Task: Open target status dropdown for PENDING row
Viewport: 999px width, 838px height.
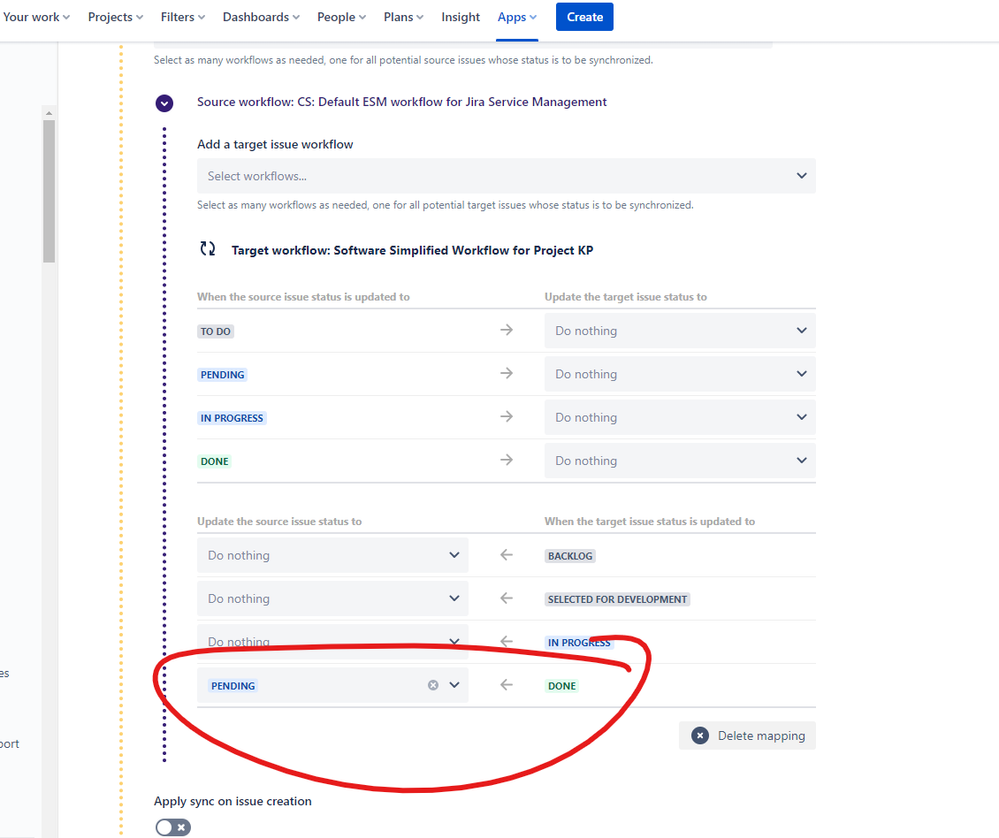Action: pos(680,374)
